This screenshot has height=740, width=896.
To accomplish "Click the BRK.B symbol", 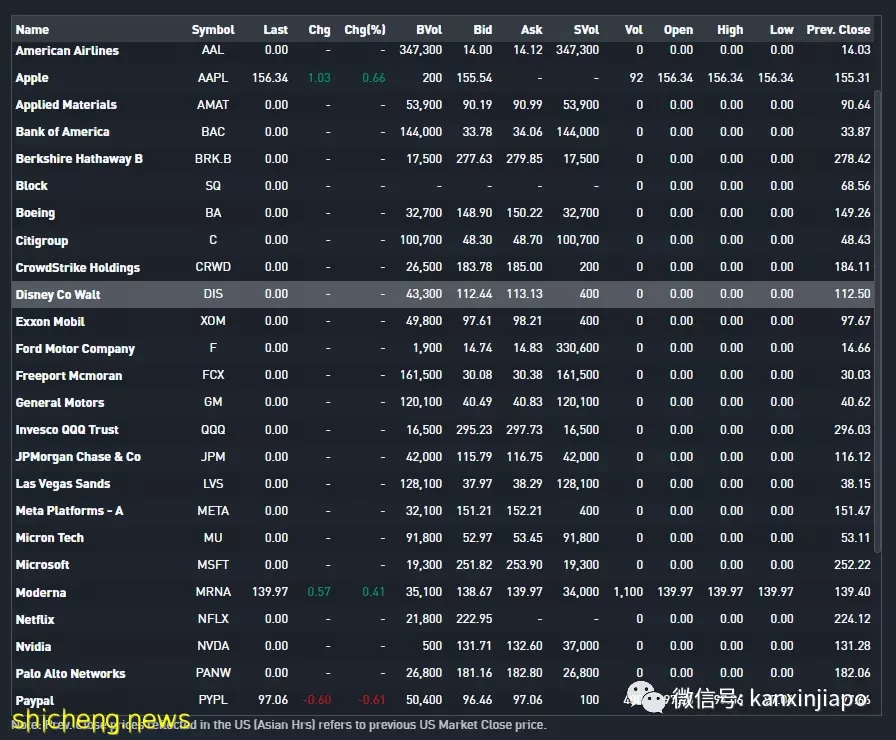I will point(213,158).
